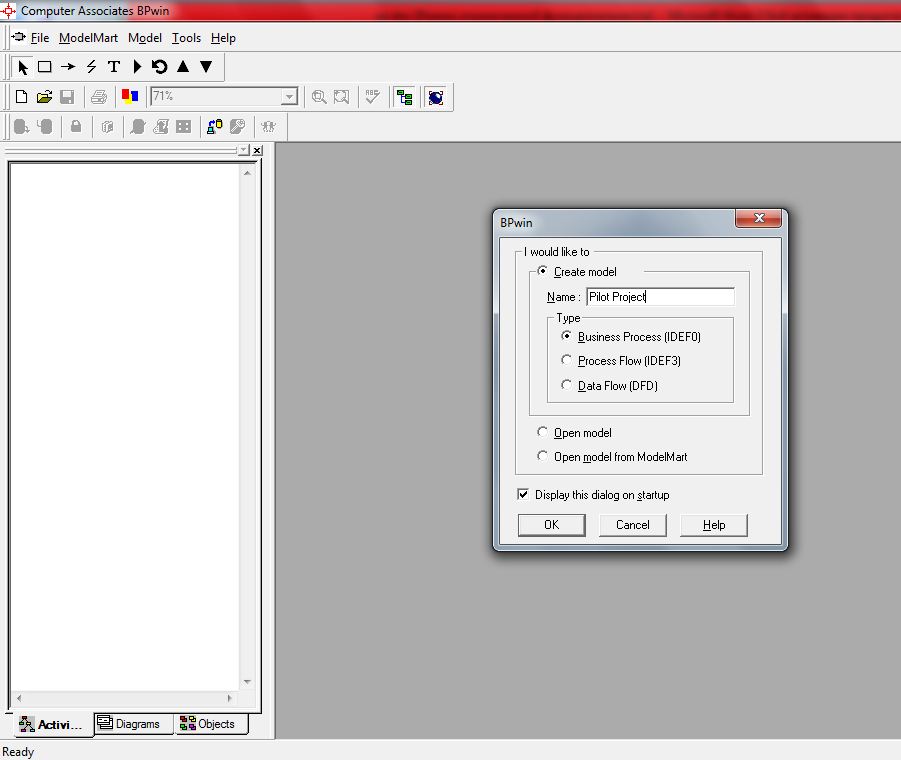Go to the parent diagram (up triangle)
Viewport: 901px width, 760px height.
[x=183, y=67]
